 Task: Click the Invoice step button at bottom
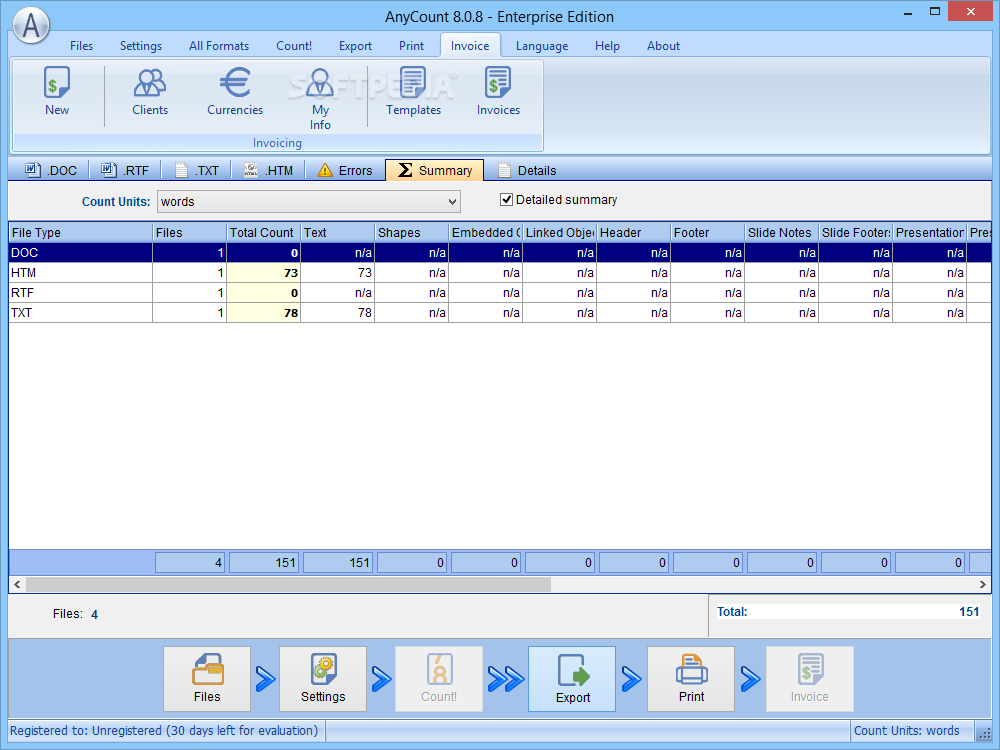[809, 679]
